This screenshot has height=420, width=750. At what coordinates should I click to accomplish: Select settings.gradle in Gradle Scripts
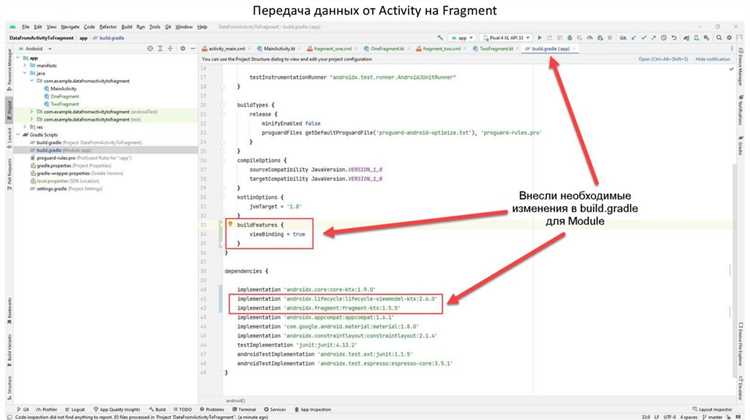(x=51, y=188)
